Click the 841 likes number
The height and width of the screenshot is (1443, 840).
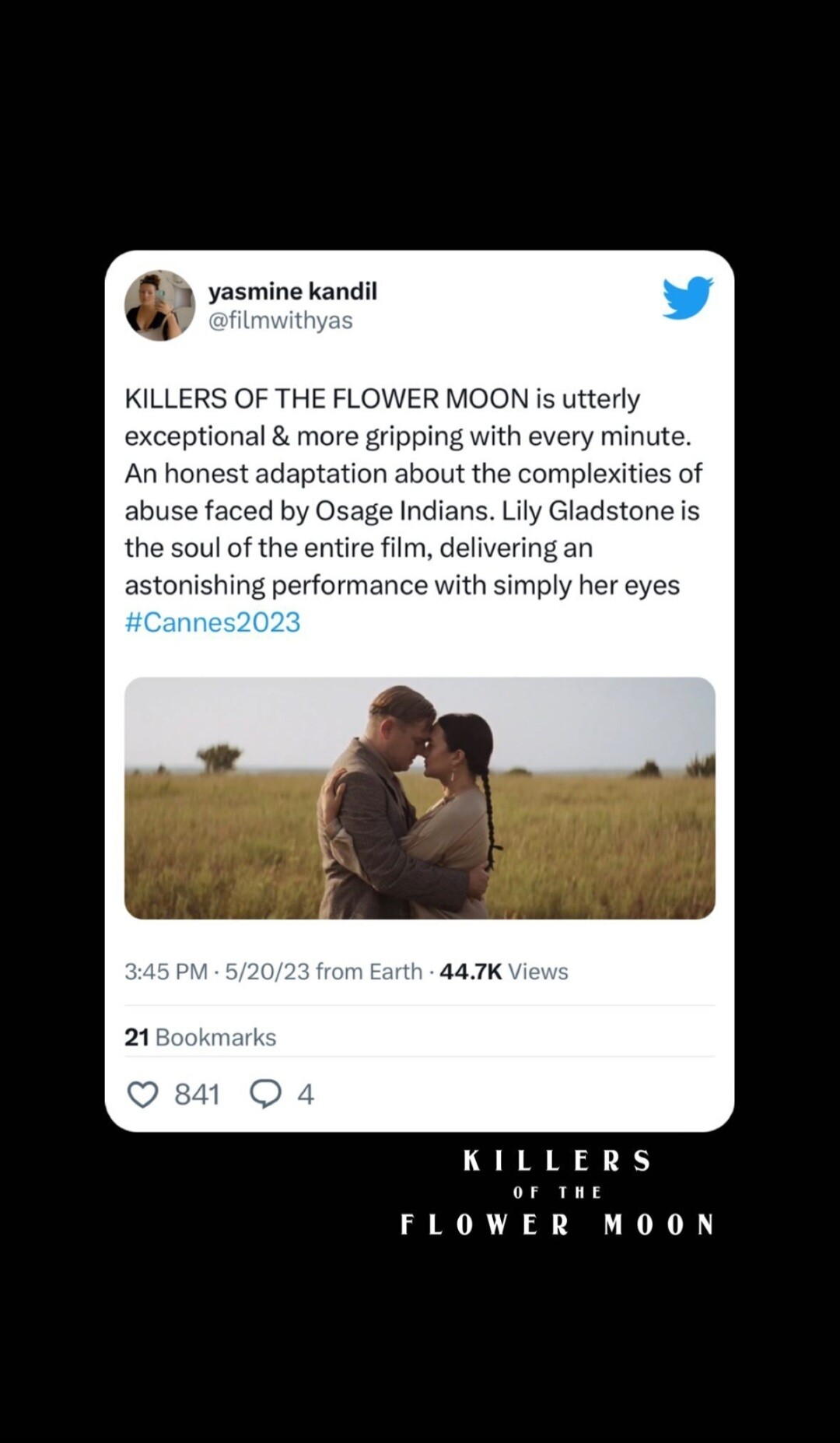click(x=197, y=1095)
